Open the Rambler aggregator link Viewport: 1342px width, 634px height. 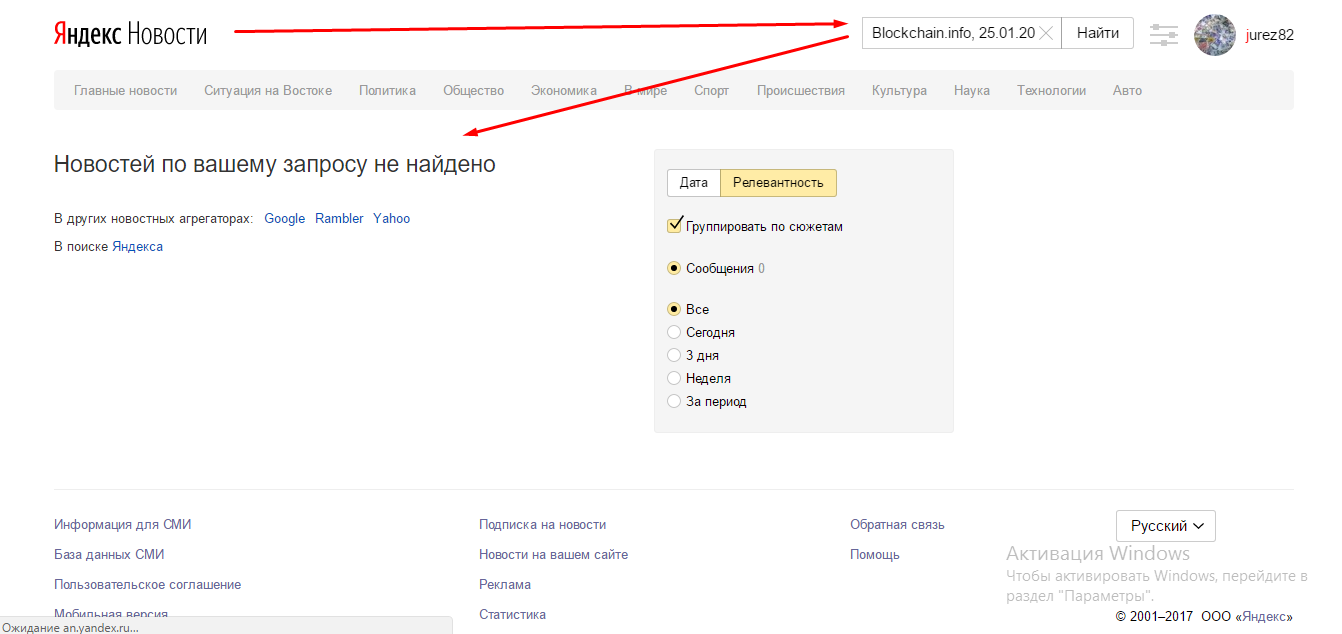(x=339, y=218)
